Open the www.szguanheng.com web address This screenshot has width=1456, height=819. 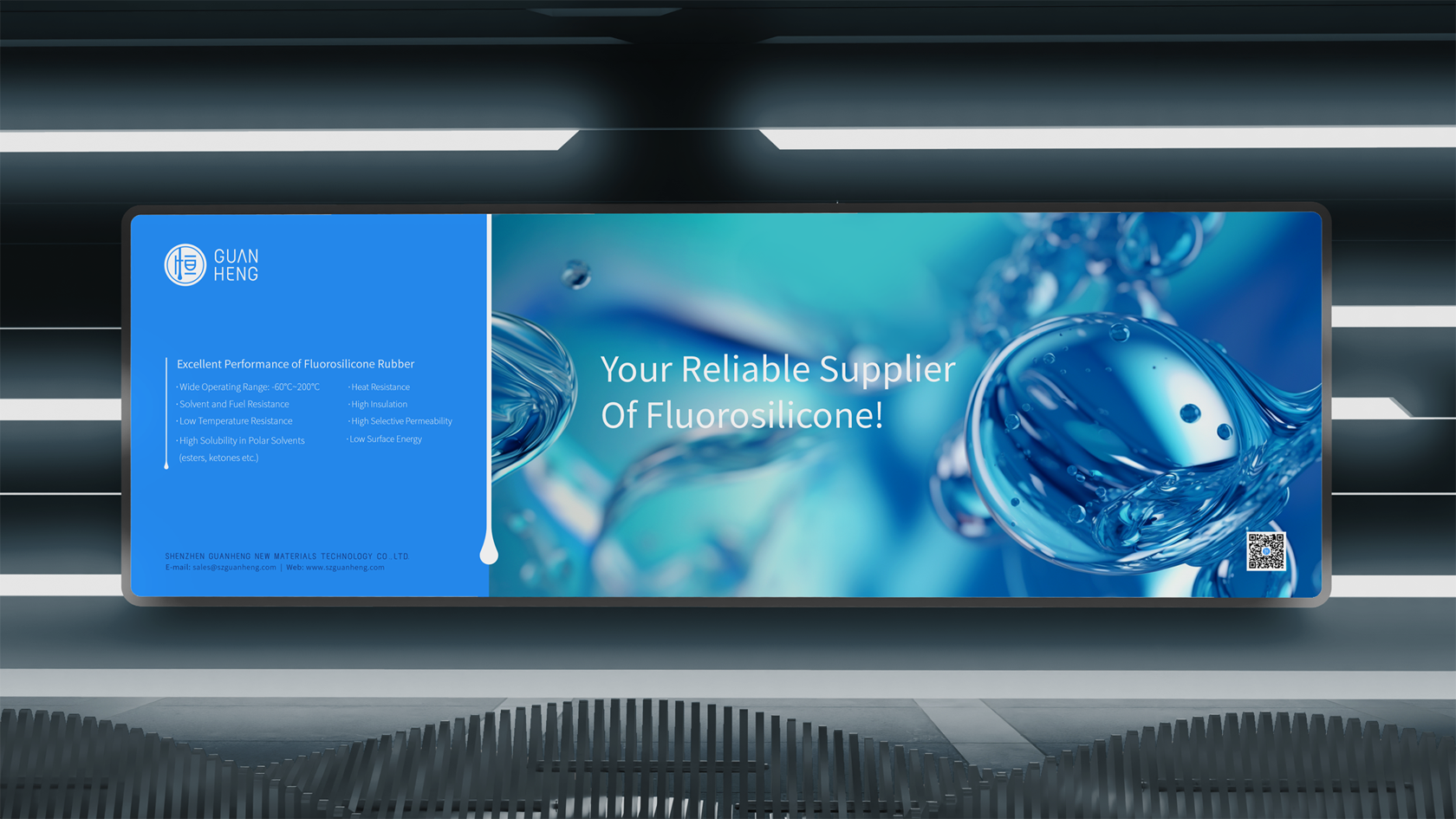tap(345, 568)
